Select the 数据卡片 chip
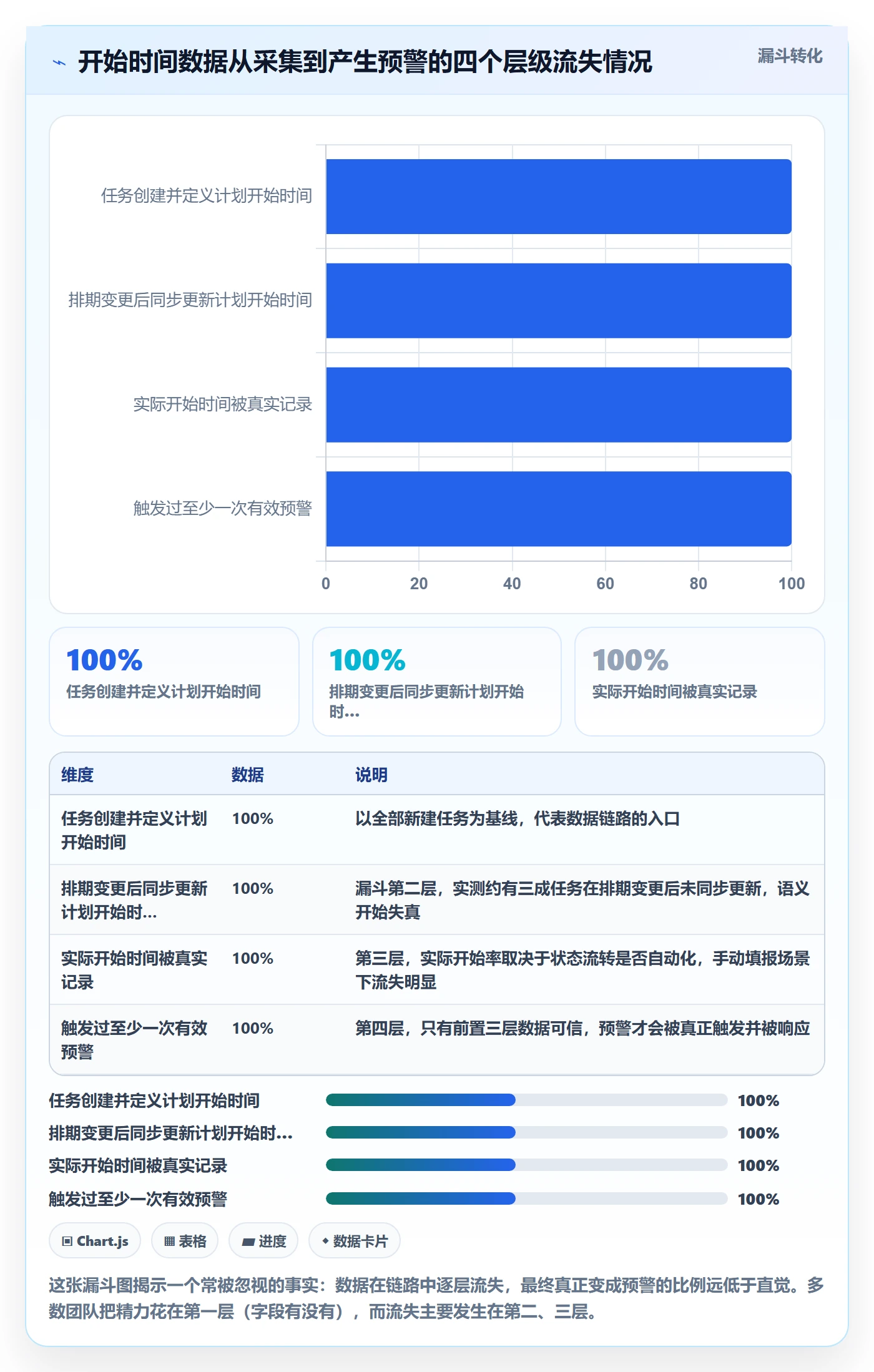Viewport: 874px width, 1372px height. 355,1241
